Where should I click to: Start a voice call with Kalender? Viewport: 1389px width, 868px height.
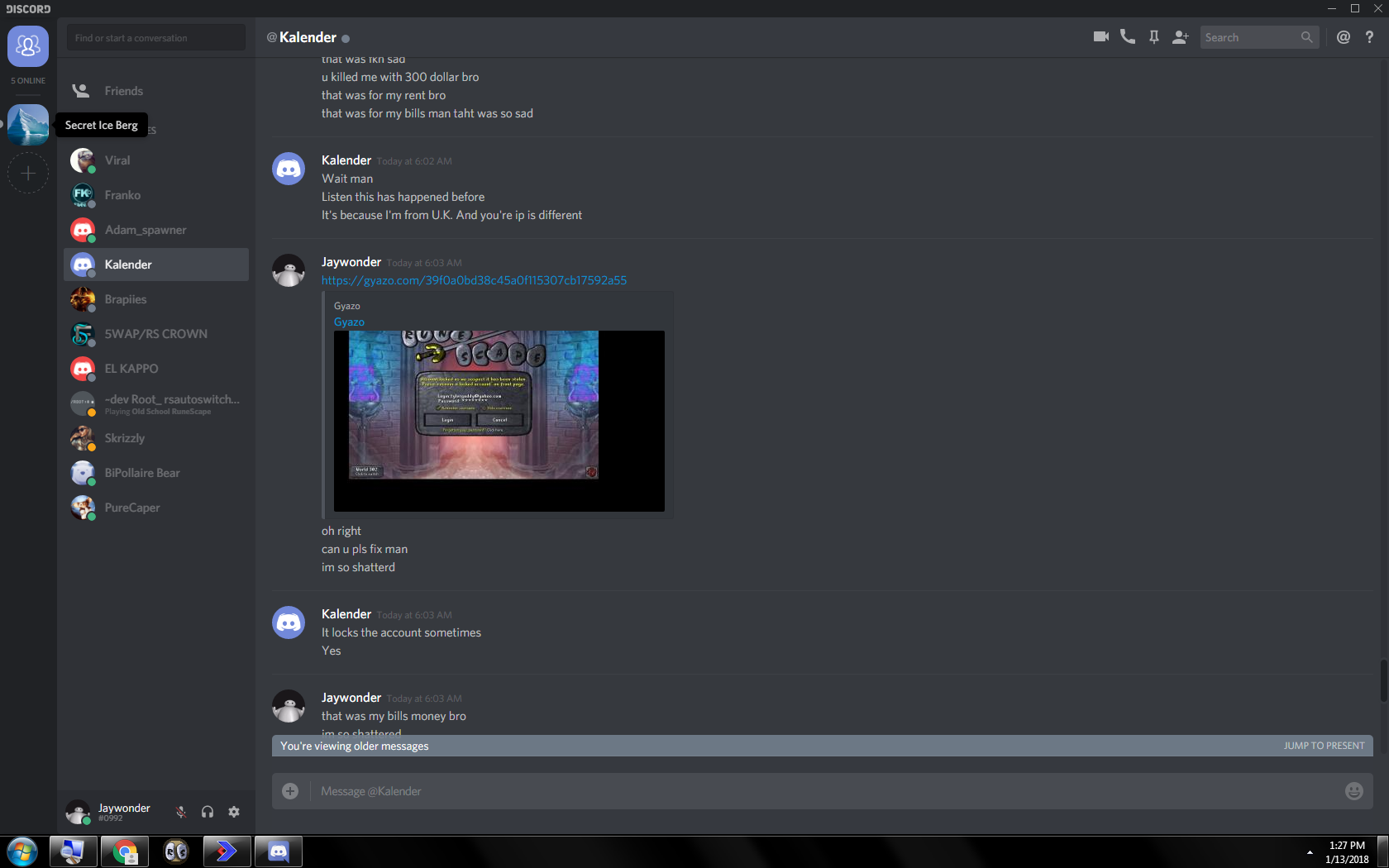click(1127, 37)
